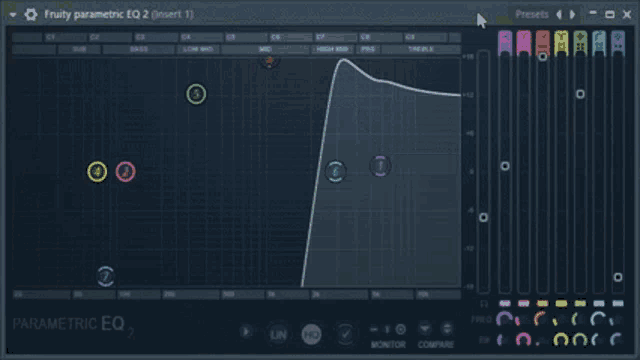
Task: Click the HIGH MID frequency range label
Action: click(333, 49)
